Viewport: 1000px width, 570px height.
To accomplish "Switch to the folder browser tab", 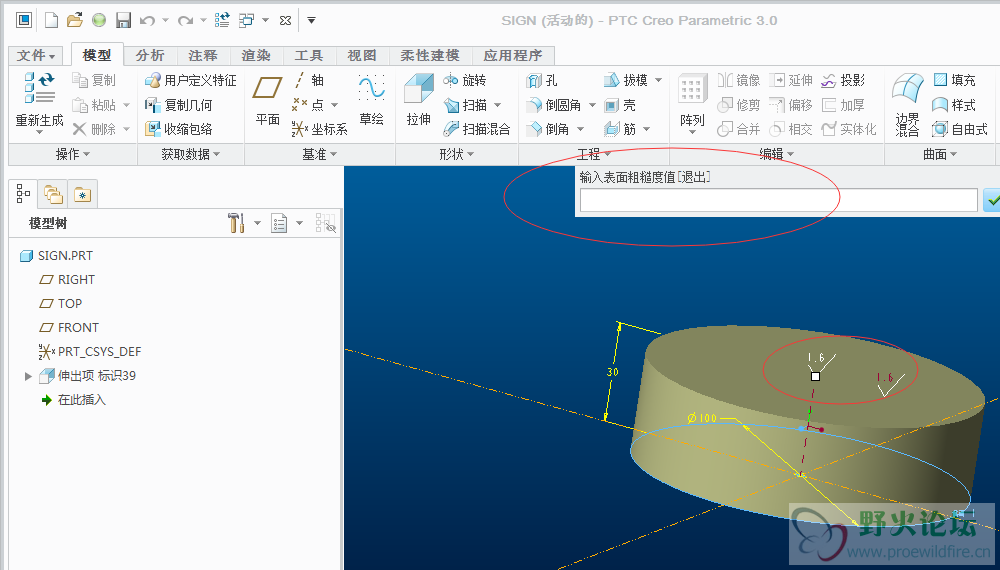I will [53, 194].
